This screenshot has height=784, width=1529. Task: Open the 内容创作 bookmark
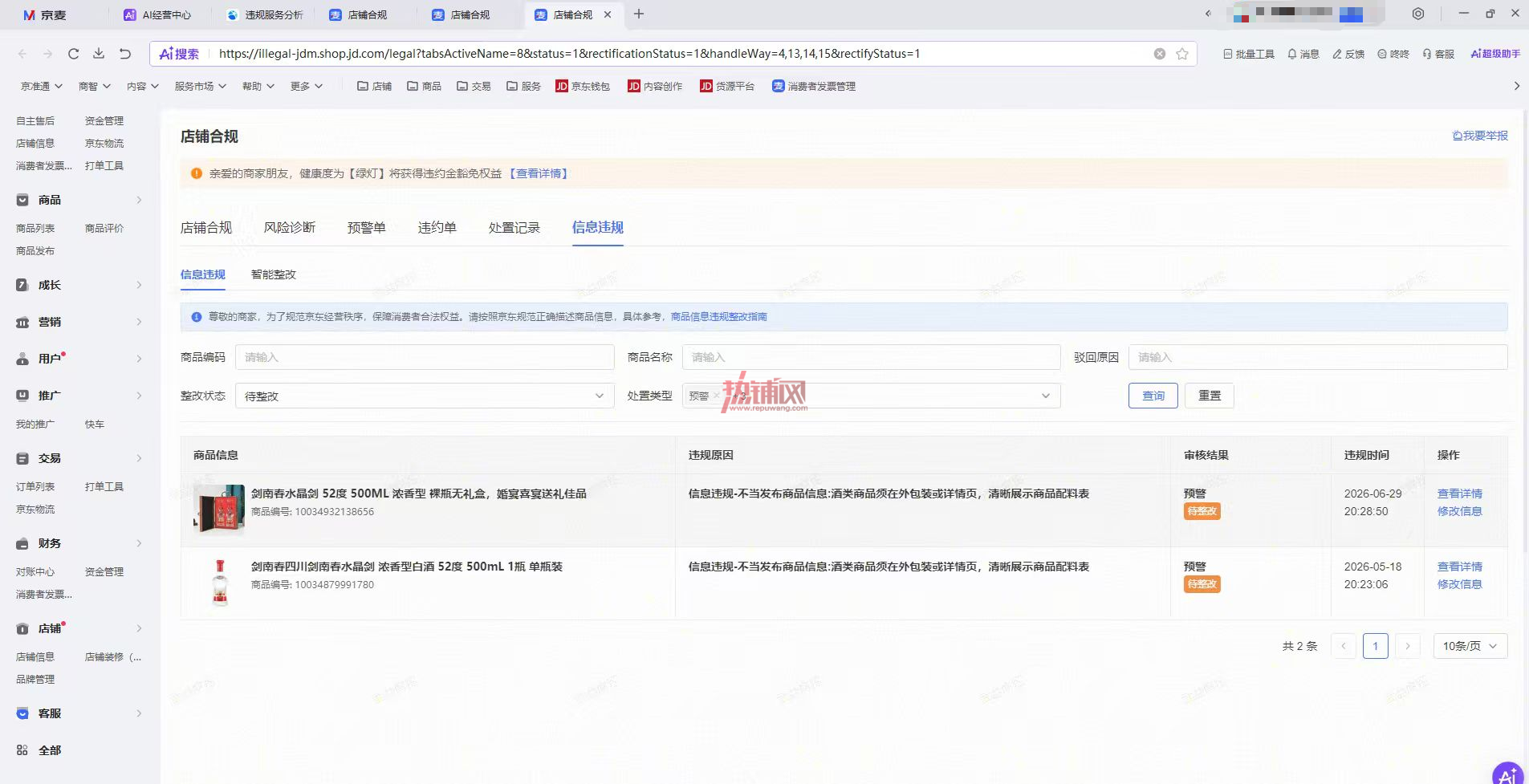655,86
